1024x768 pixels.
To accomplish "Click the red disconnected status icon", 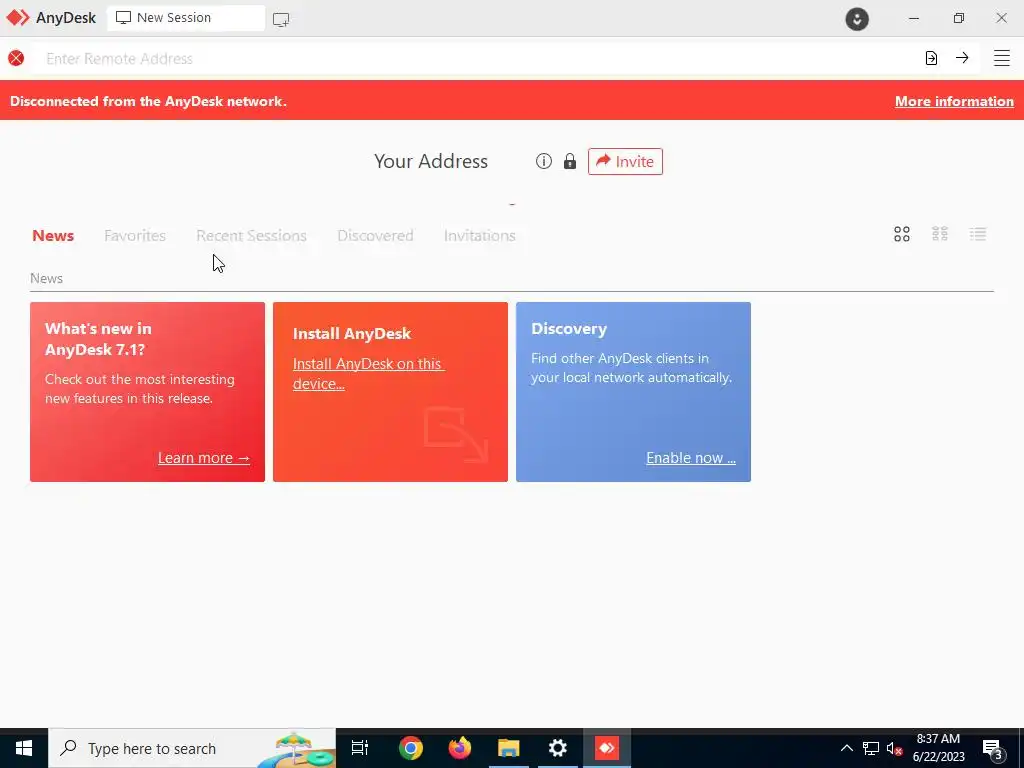I will (16, 58).
